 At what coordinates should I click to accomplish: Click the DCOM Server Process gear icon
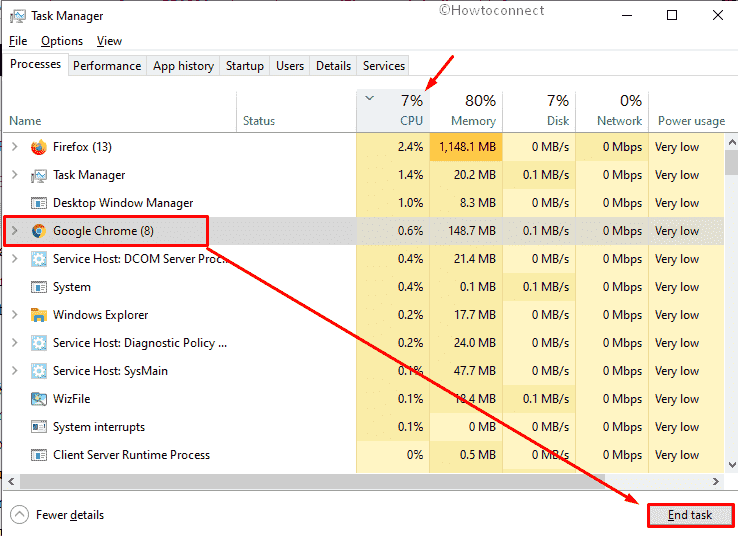39,259
